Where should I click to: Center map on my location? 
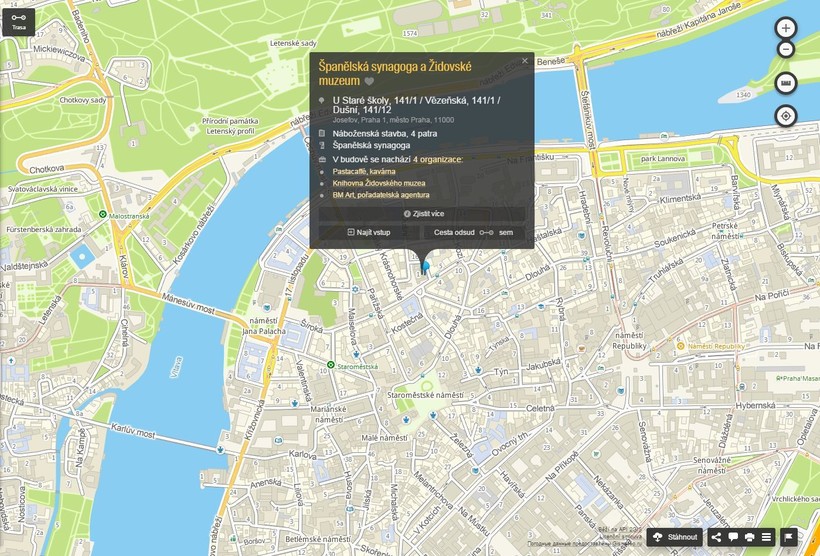[x=786, y=116]
